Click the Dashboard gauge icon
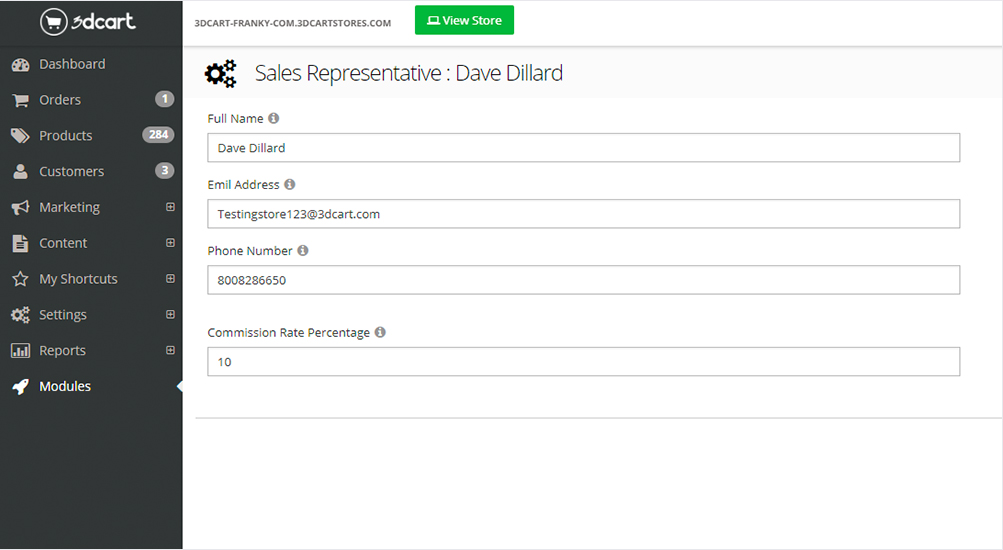 20,65
